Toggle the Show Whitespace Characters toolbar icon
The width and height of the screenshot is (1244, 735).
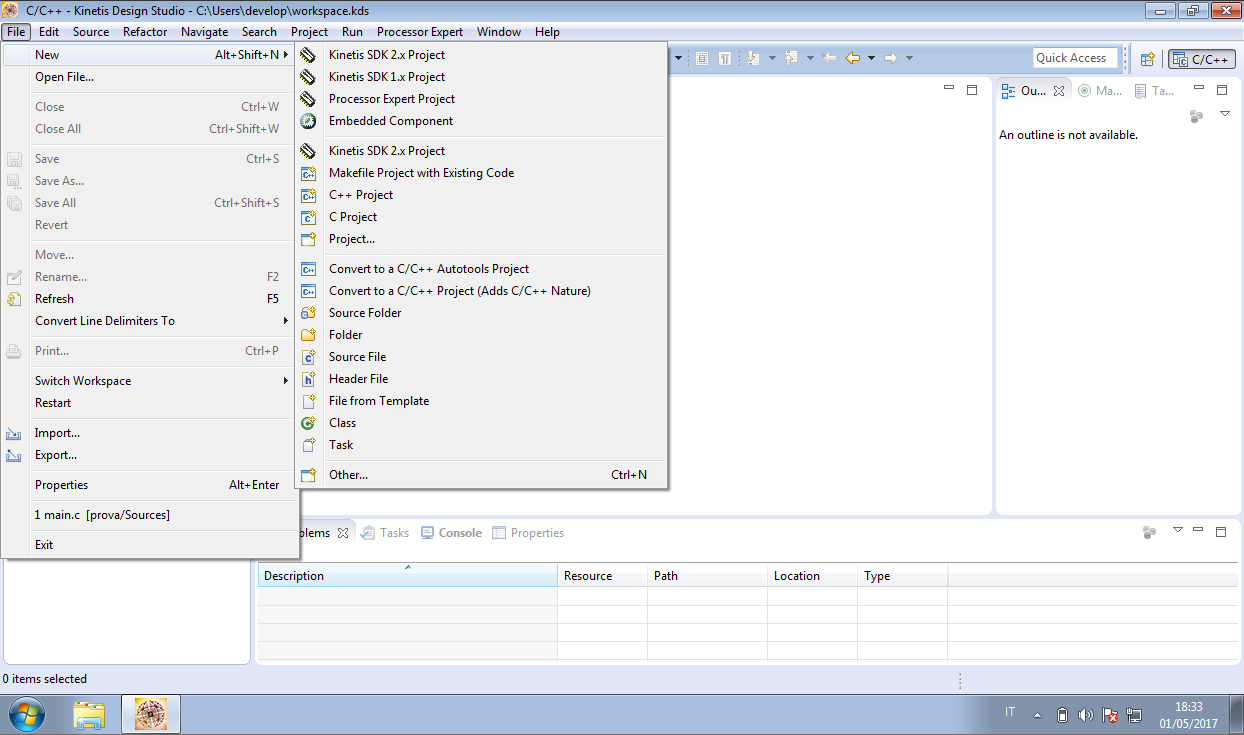[x=723, y=58]
